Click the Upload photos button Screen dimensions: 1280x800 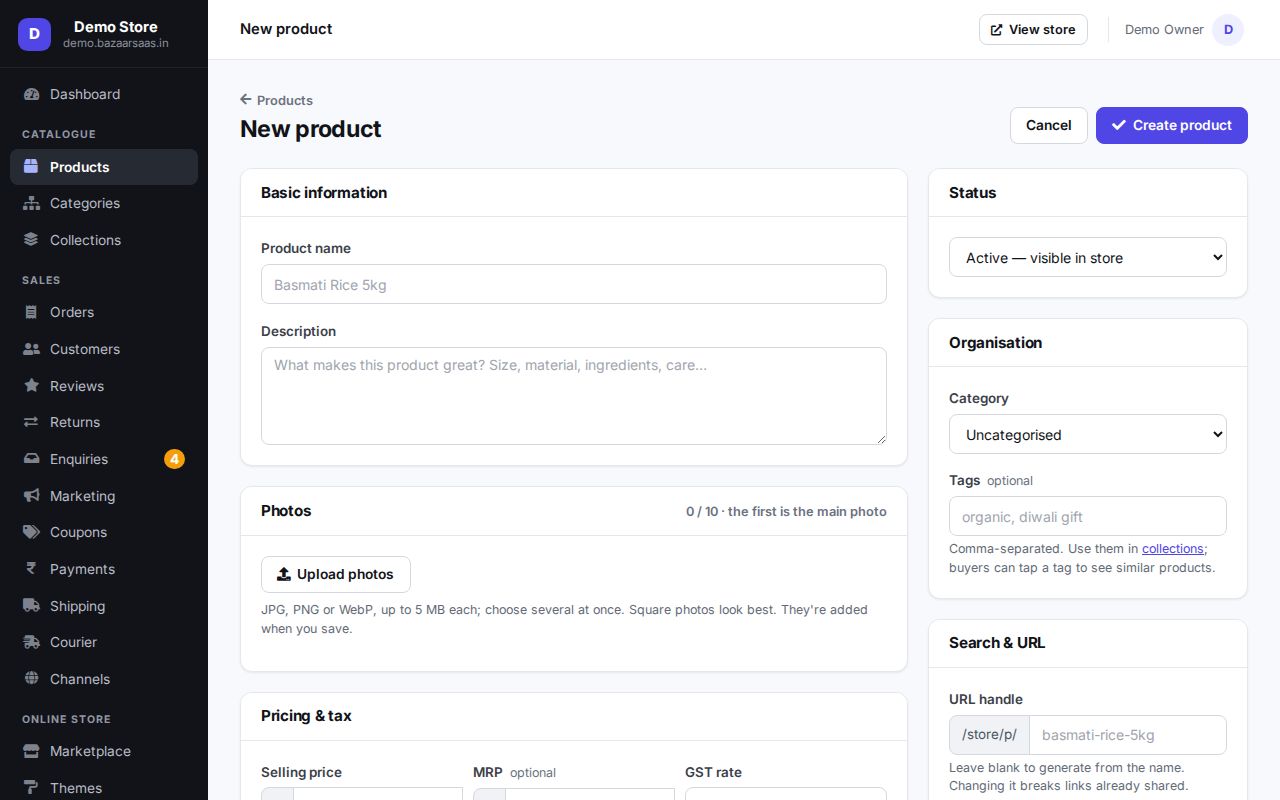(336, 574)
